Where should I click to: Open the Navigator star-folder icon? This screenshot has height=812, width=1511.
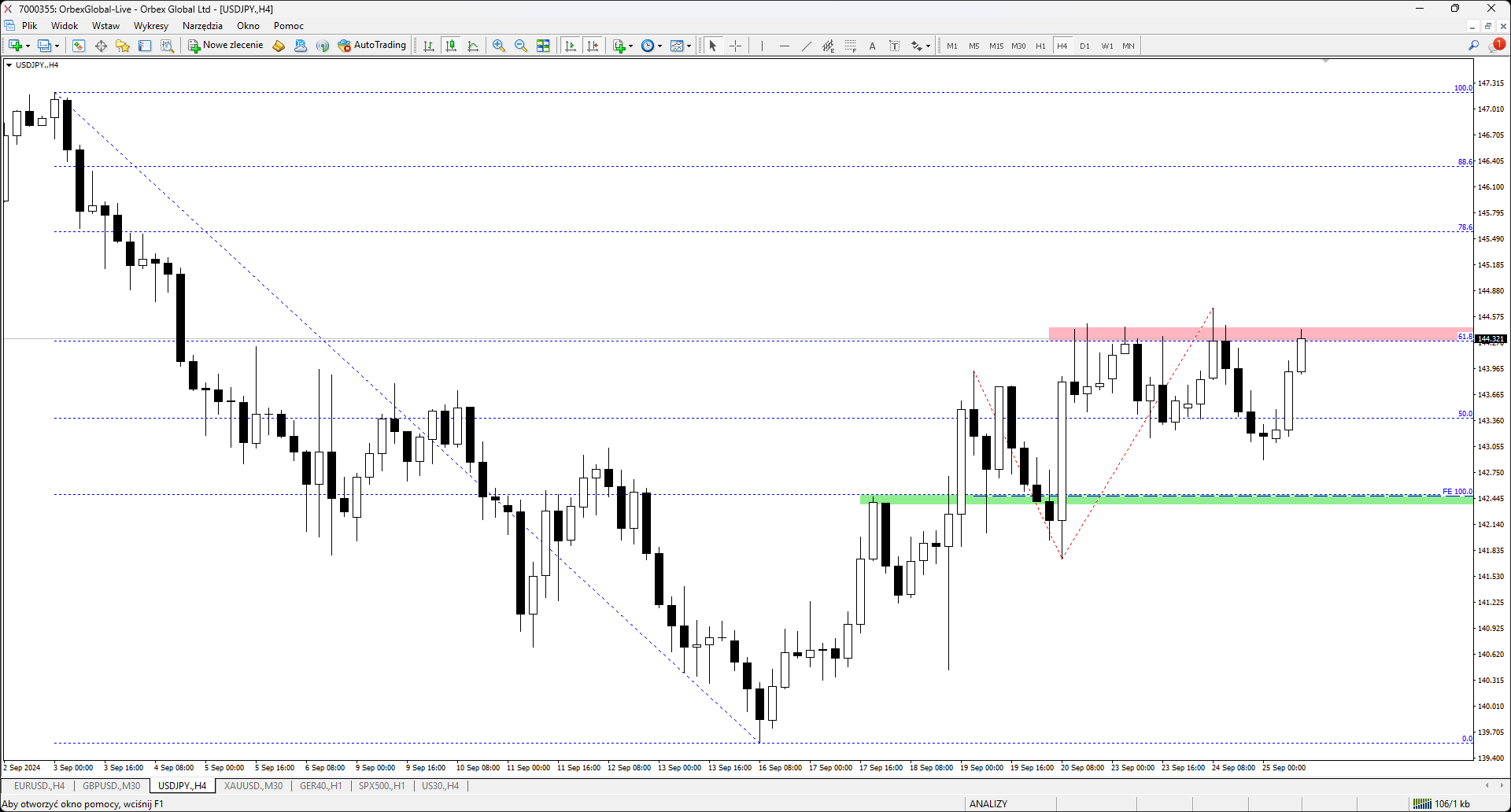[123, 46]
